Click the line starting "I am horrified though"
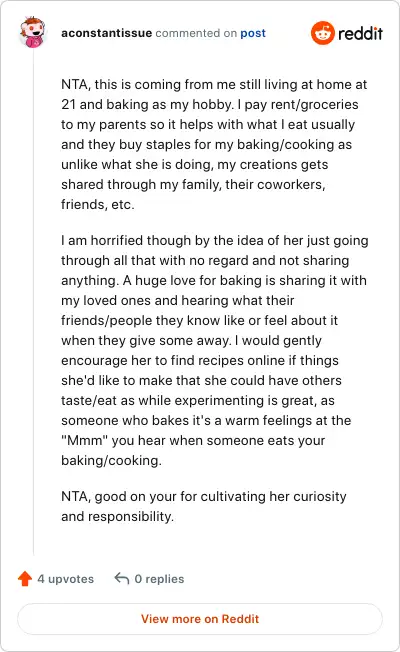400x652 pixels. [x=215, y=240]
